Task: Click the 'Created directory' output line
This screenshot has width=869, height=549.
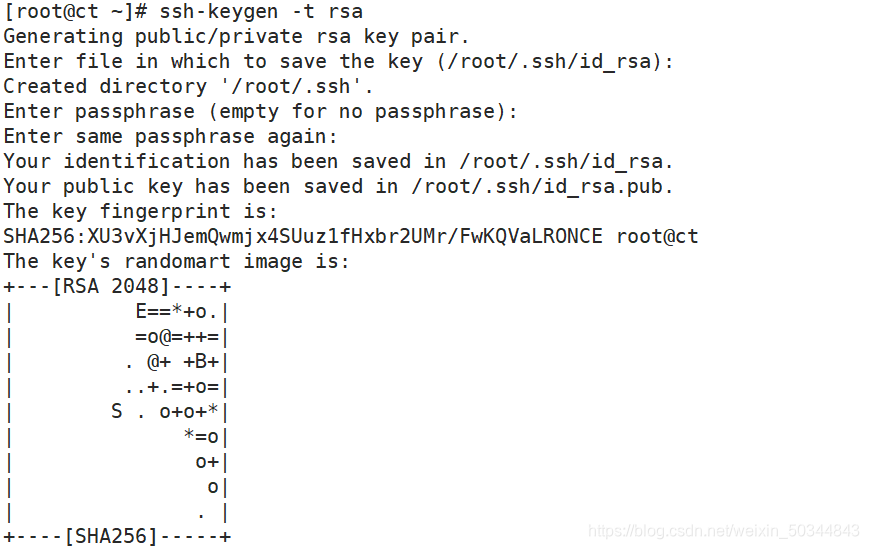Action: pyautogui.click(x=188, y=87)
